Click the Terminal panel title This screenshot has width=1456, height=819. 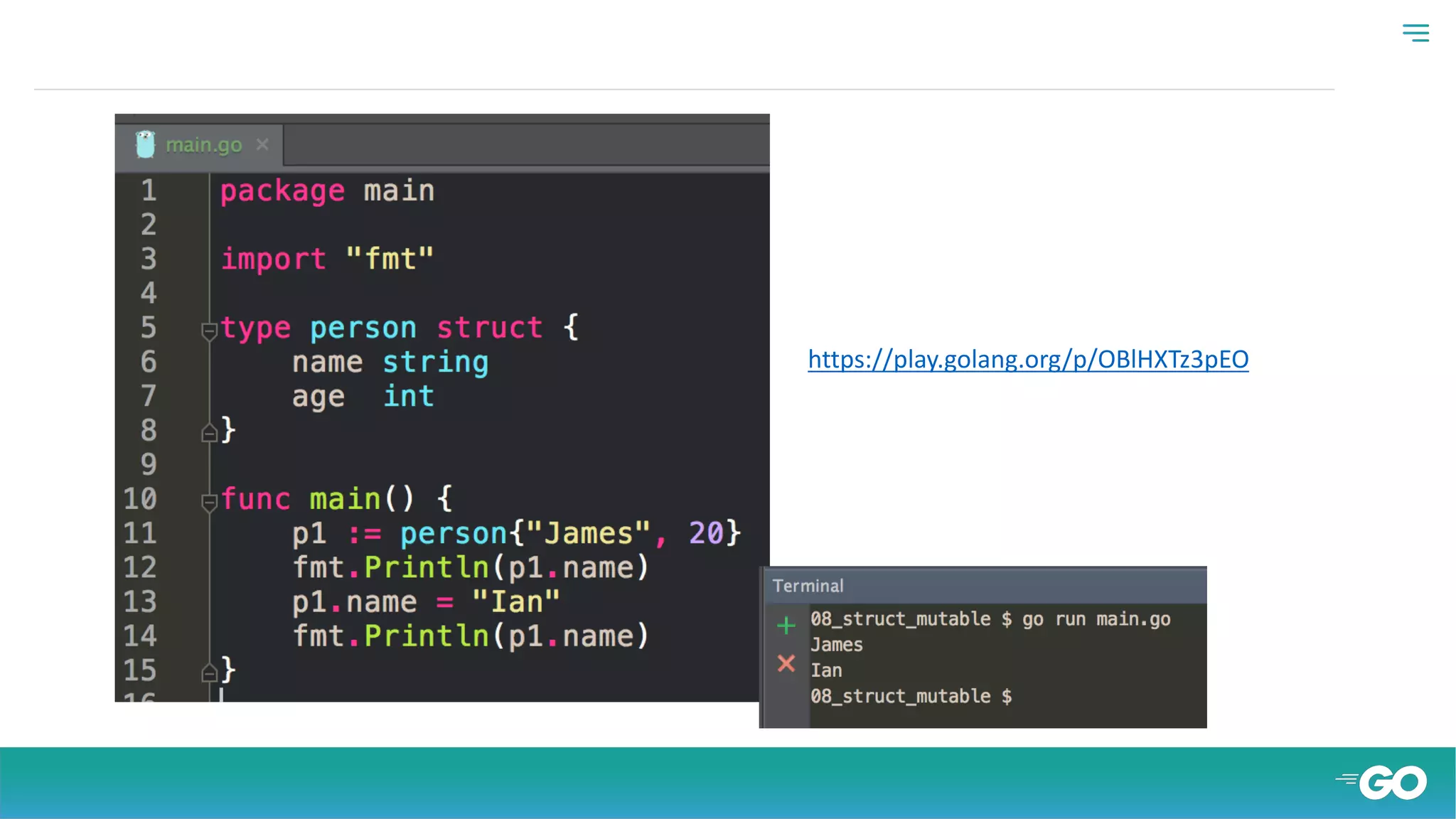pos(808,586)
